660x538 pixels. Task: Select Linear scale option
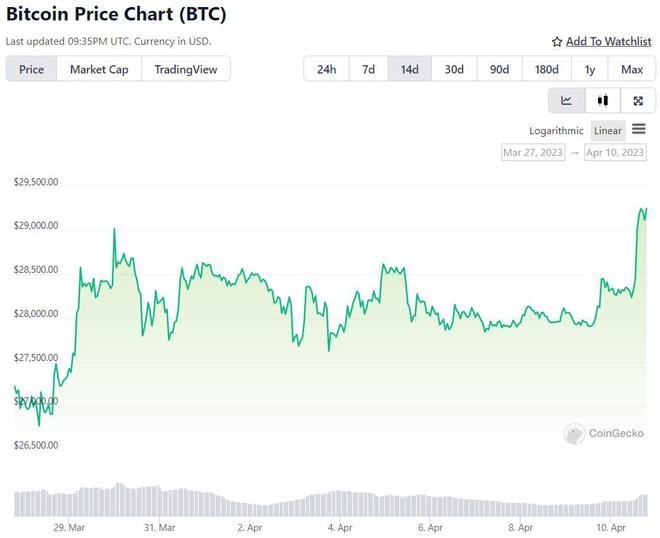[607, 131]
